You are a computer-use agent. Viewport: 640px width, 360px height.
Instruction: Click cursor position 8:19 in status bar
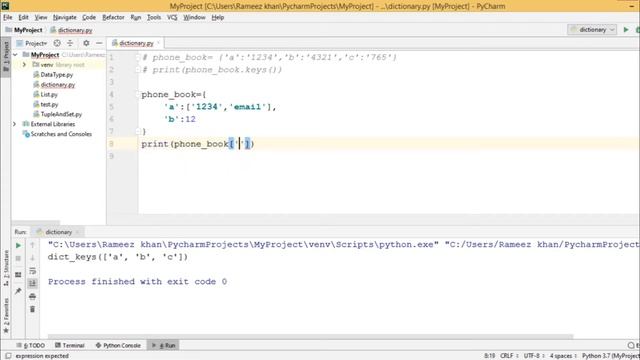point(489,356)
